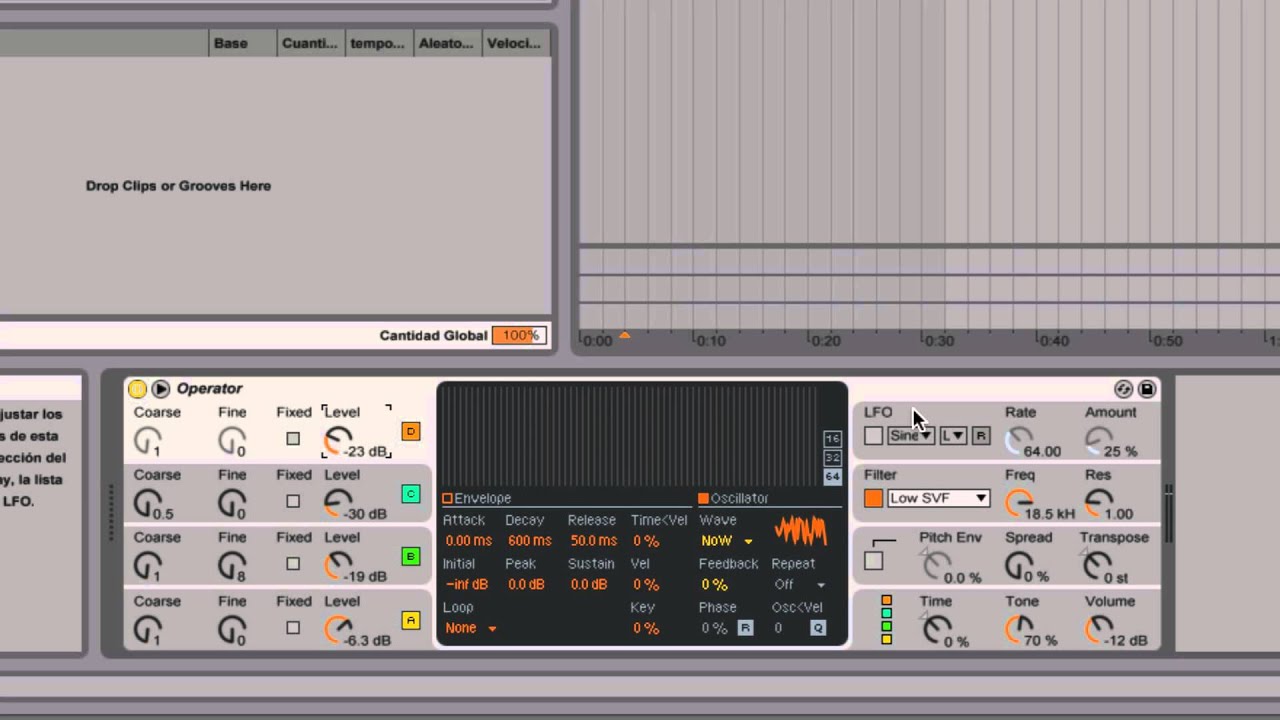The image size is (1280, 720).
Task: Click the Release 50.0 ms value
Action: [593, 541]
